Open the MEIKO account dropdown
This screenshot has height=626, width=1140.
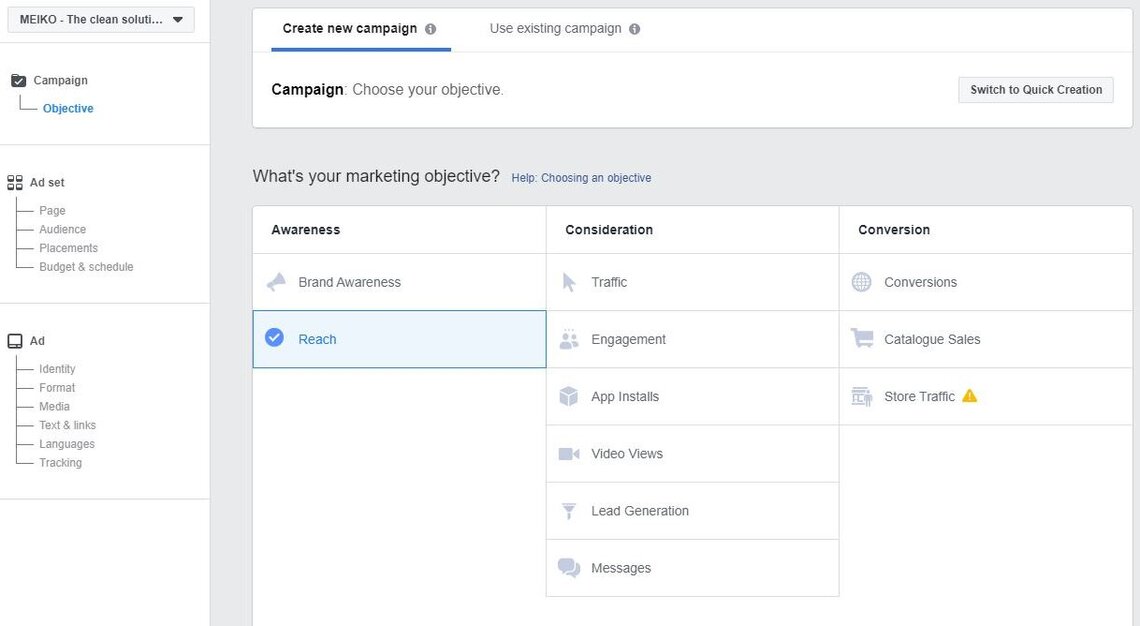coord(101,20)
